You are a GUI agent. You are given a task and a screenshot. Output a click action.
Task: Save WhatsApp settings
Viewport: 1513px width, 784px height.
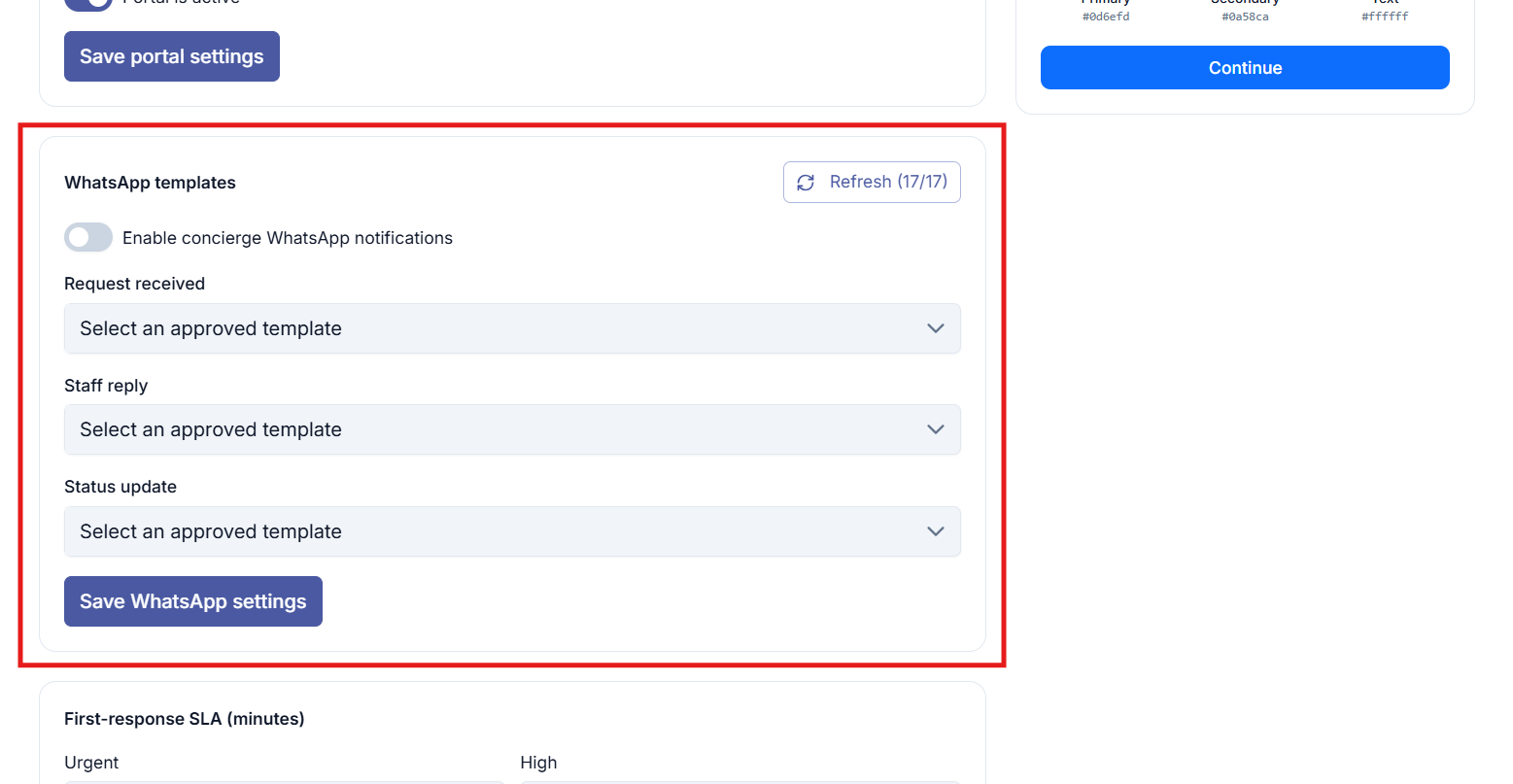(x=193, y=601)
